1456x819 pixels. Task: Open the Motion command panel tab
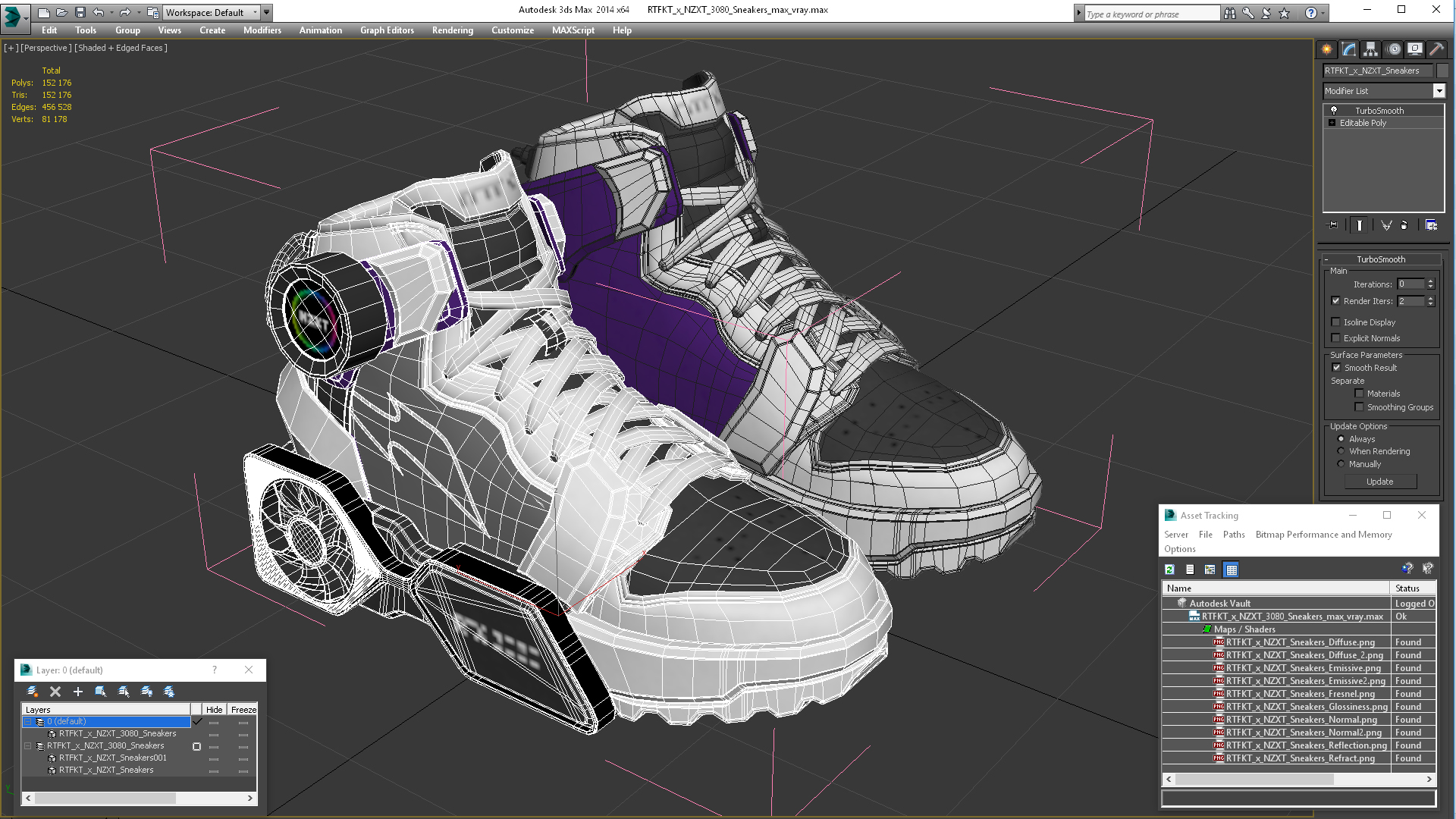point(1393,49)
